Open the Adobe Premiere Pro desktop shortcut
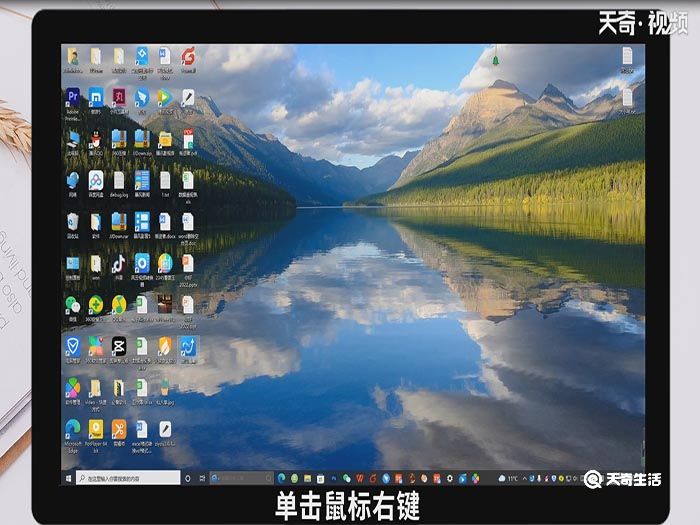The height and width of the screenshot is (525, 700). click(x=73, y=97)
